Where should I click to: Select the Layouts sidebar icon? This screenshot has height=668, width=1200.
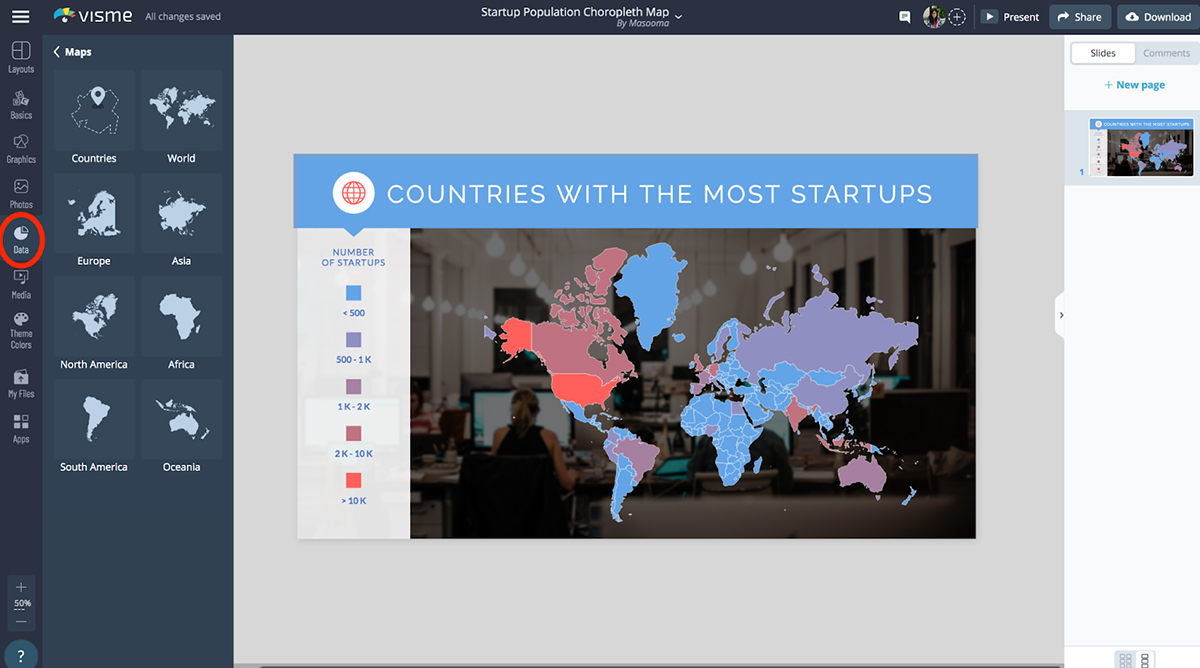(x=20, y=57)
